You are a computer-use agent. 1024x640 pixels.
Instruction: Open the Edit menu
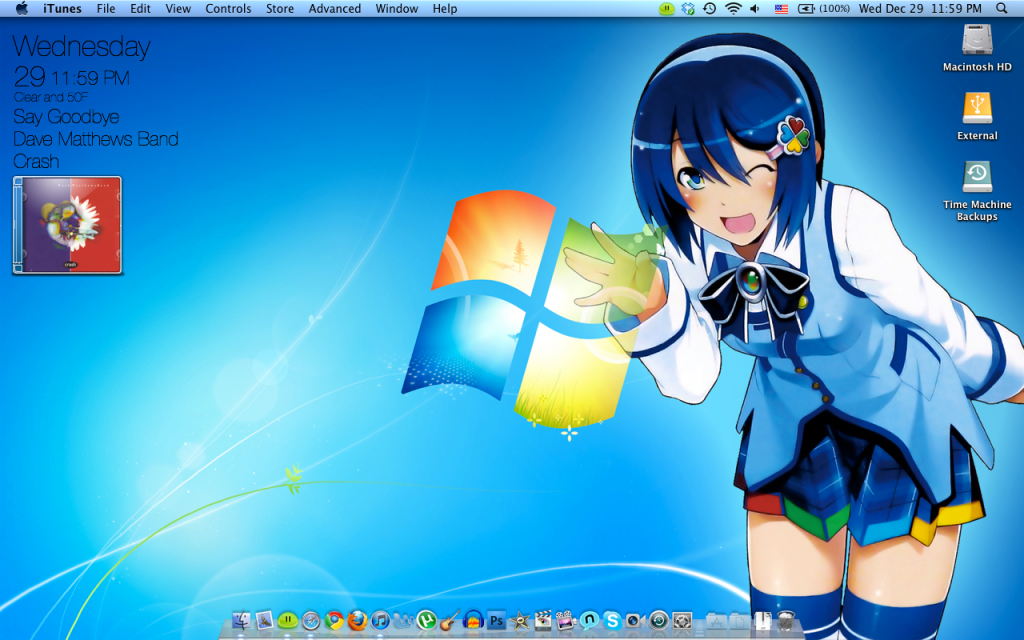(x=140, y=8)
